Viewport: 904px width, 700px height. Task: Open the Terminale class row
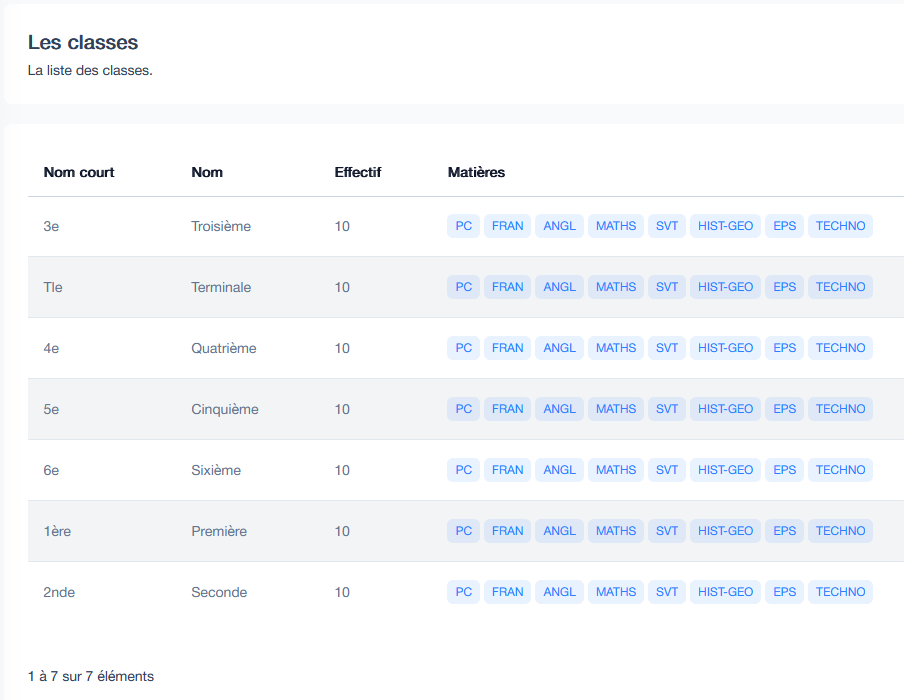(220, 287)
